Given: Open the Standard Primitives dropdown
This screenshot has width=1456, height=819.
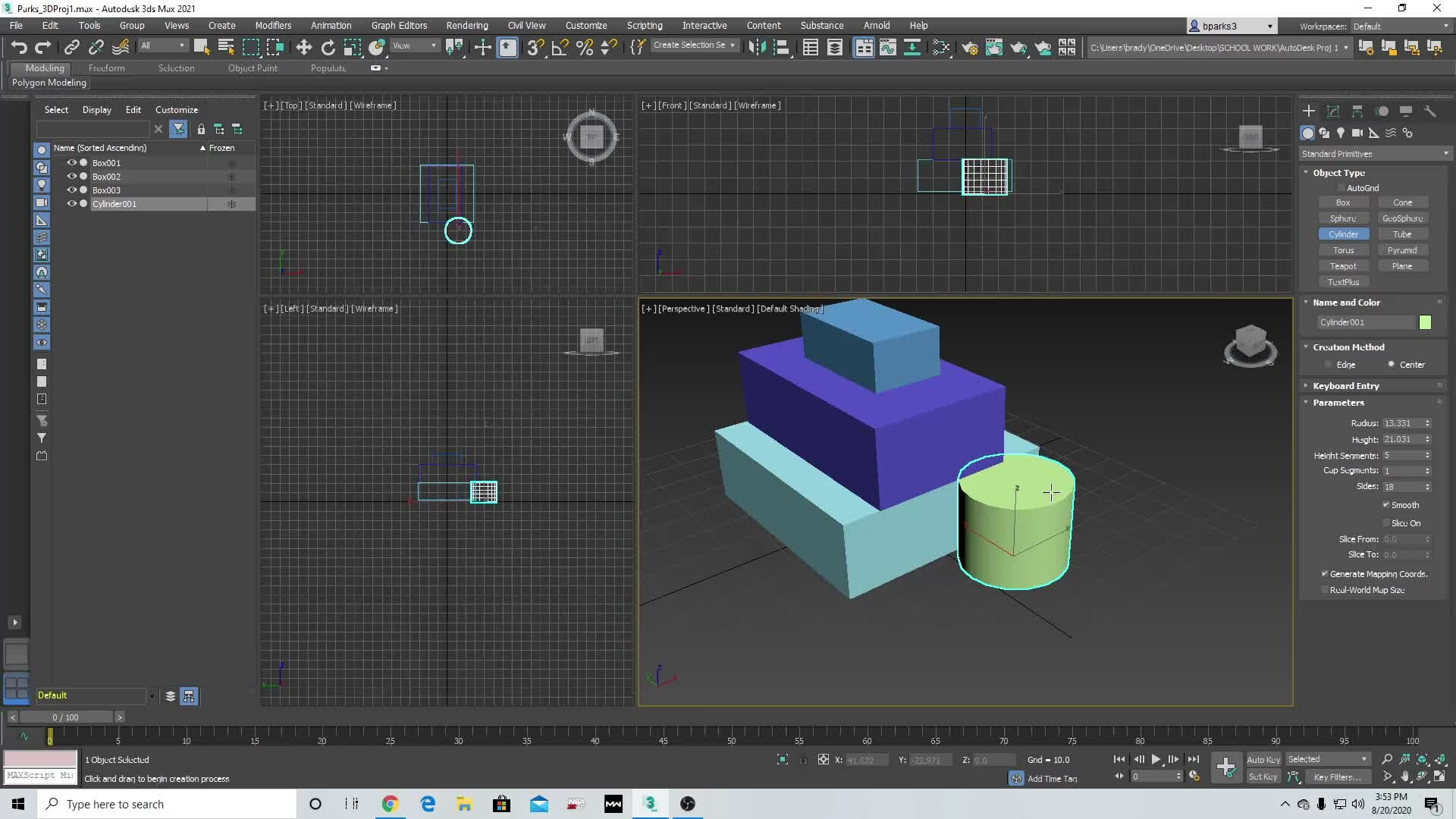Looking at the screenshot, I should [x=1374, y=153].
